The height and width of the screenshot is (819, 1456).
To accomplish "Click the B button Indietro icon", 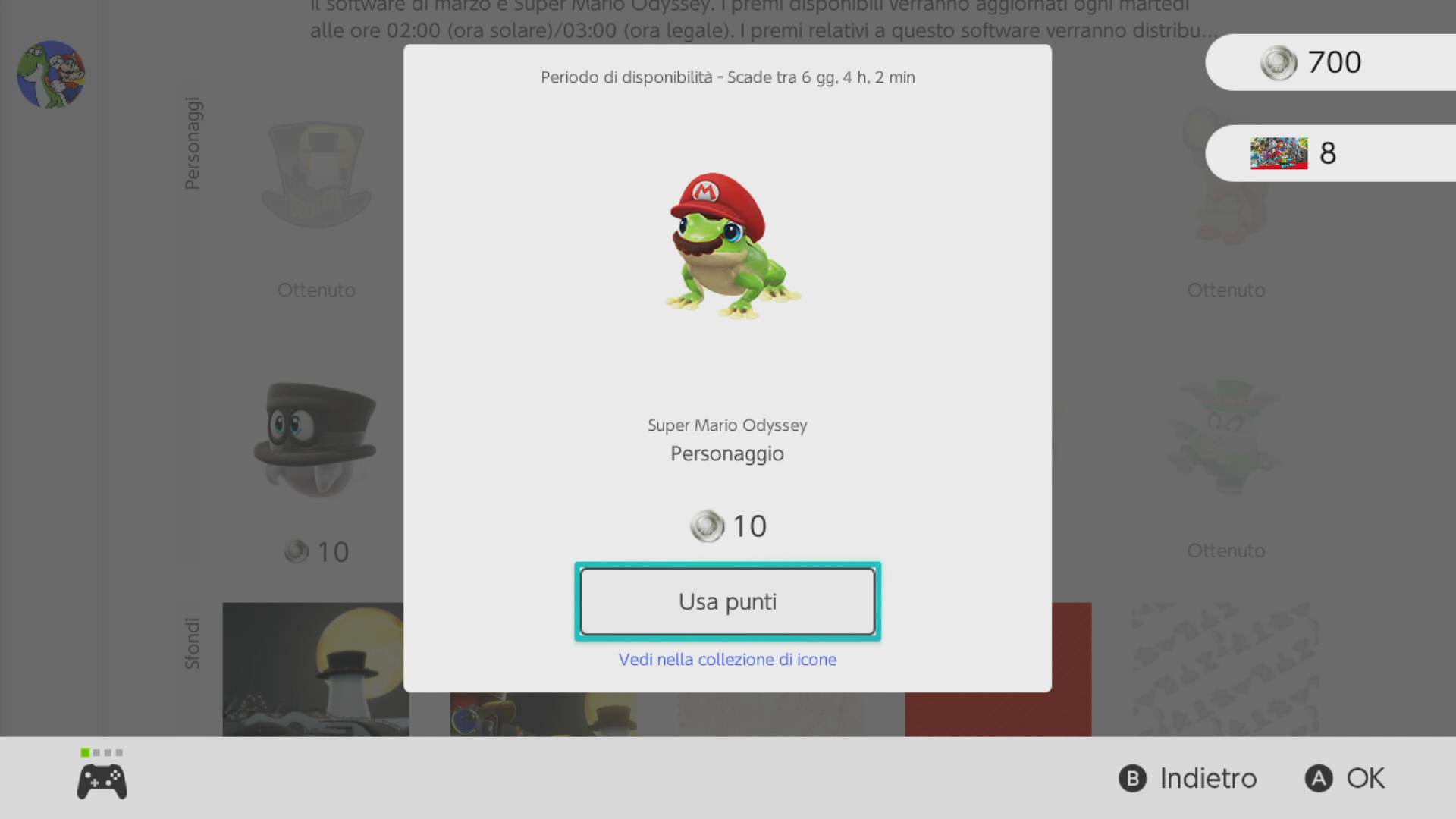I will 1132,778.
